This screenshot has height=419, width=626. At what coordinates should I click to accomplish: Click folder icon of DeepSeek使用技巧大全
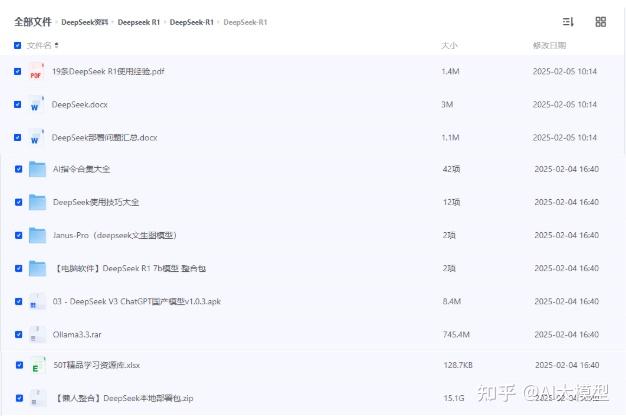37,202
